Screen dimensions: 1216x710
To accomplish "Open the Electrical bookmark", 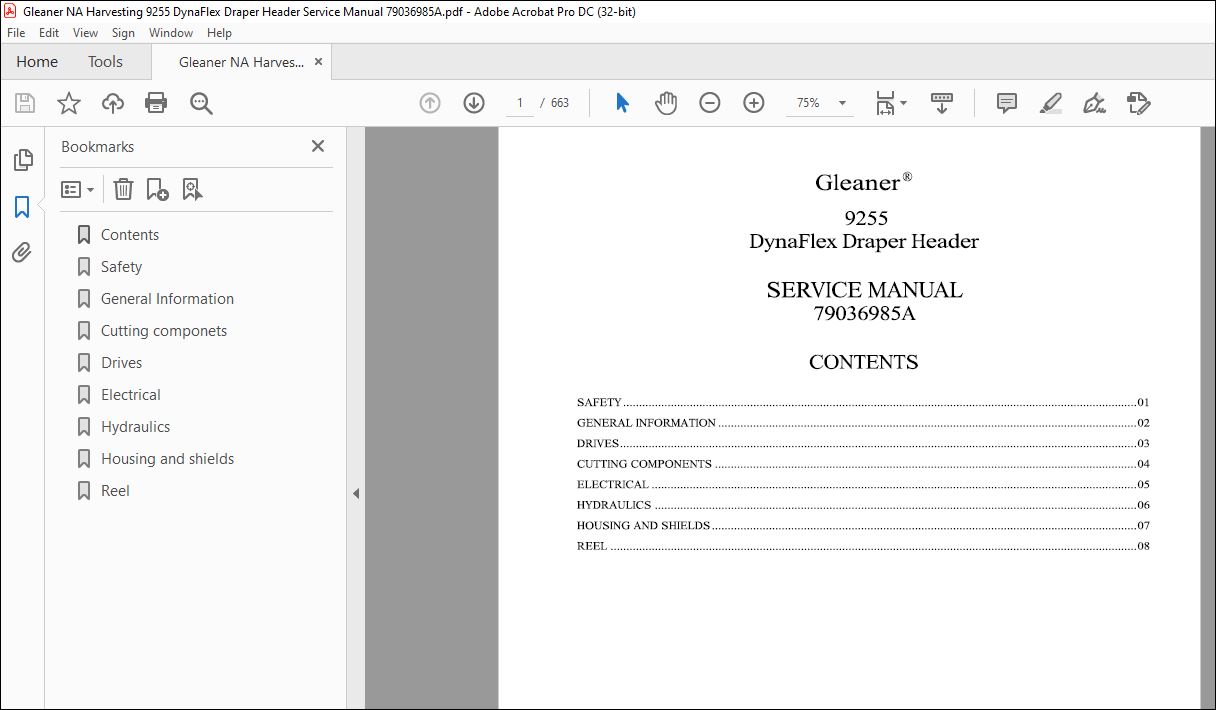I will pyautogui.click(x=131, y=395).
